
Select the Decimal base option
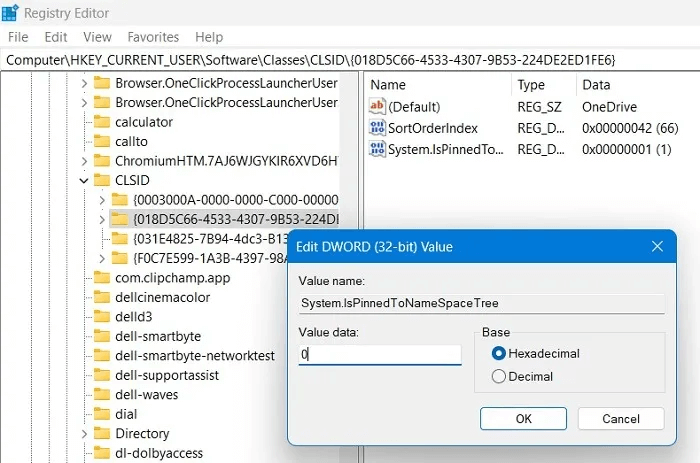(x=522, y=376)
